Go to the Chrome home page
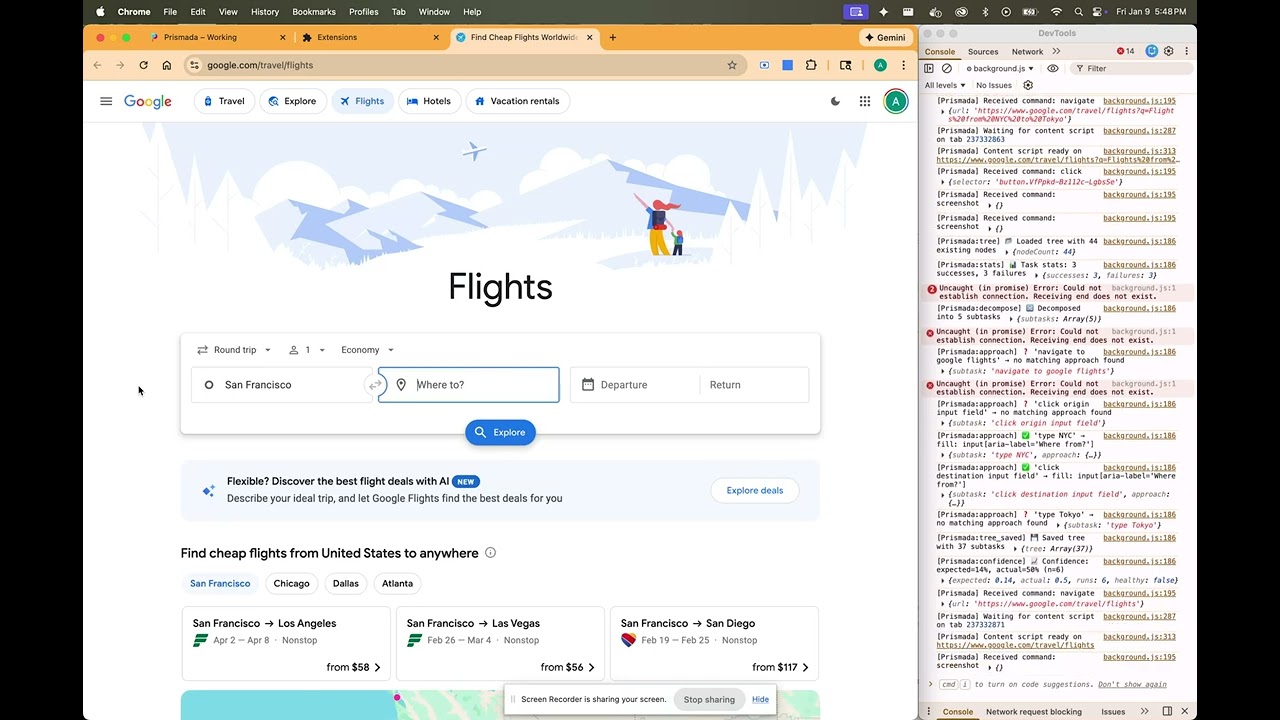1280x720 pixels. click(166, 65)
